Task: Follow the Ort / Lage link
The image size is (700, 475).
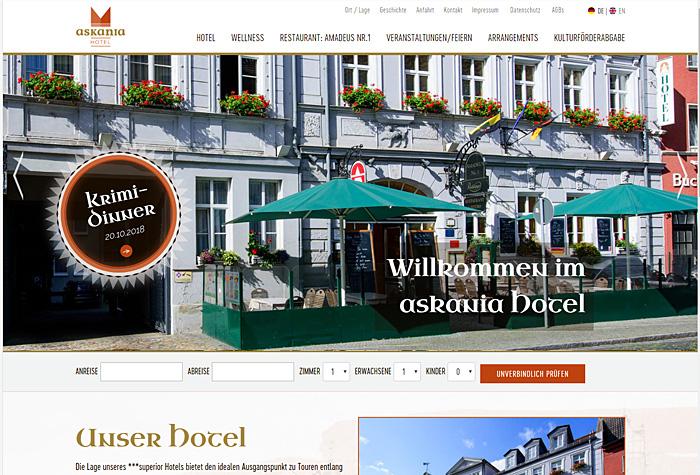Action: (x=357, y=10)
